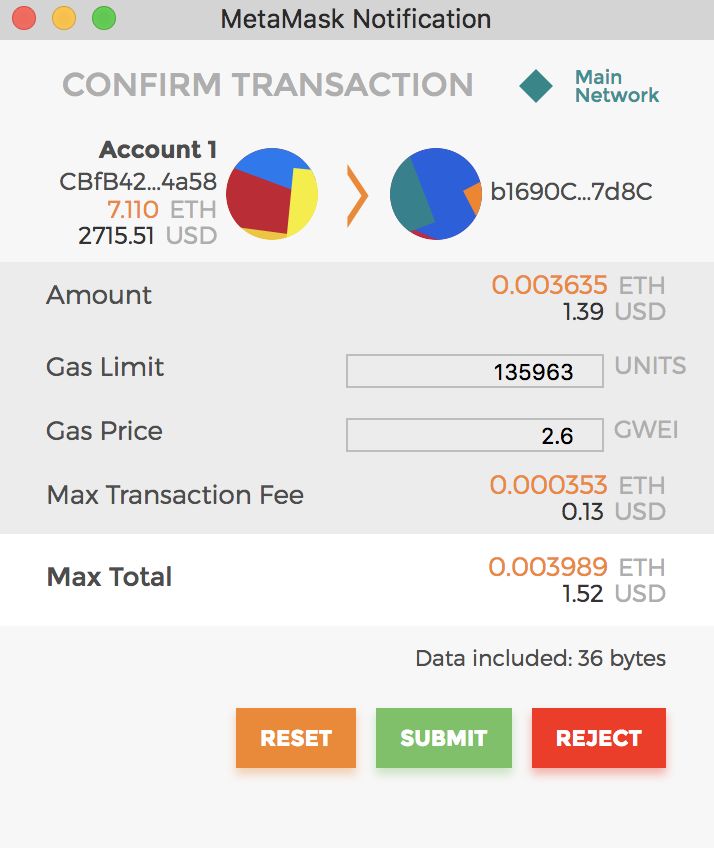Screen dimensions: 714x848
Task: Click the Data included 36 bytes text
Action: point(540,659)
